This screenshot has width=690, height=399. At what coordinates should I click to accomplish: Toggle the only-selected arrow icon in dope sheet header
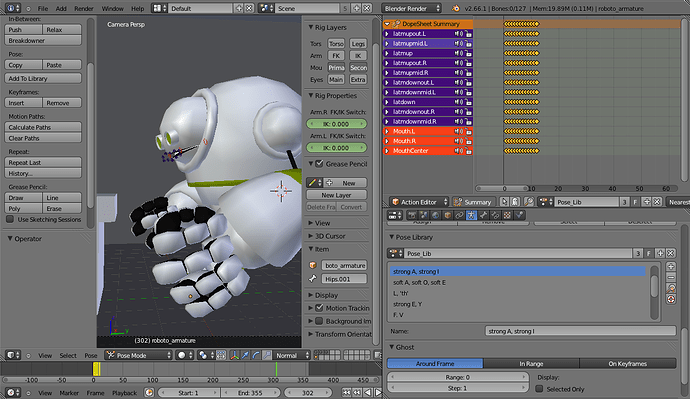pyautogui.click(x=504, y=202)
